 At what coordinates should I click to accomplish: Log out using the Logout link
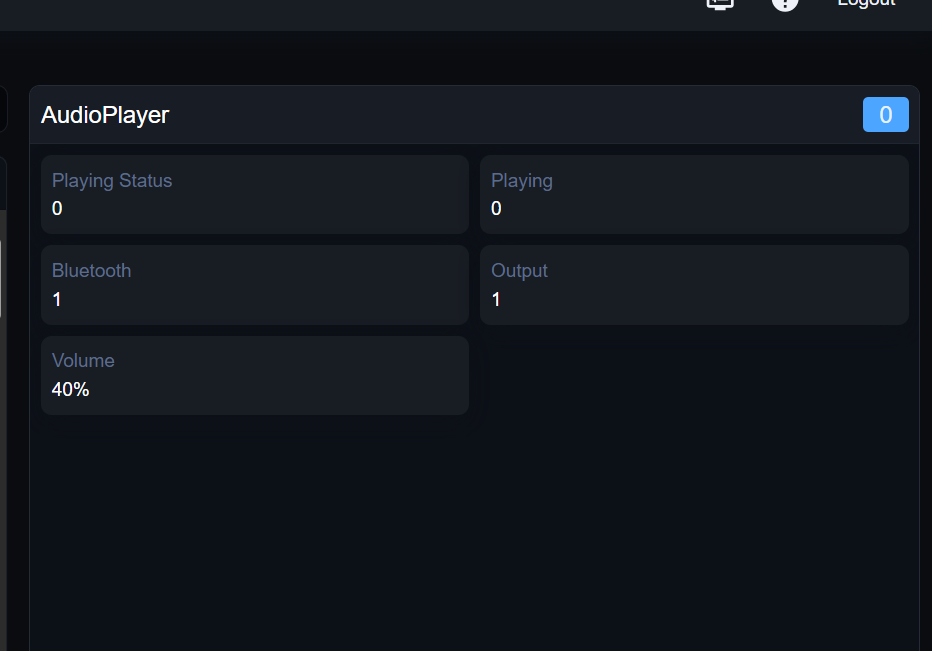[x=866, y=3]
